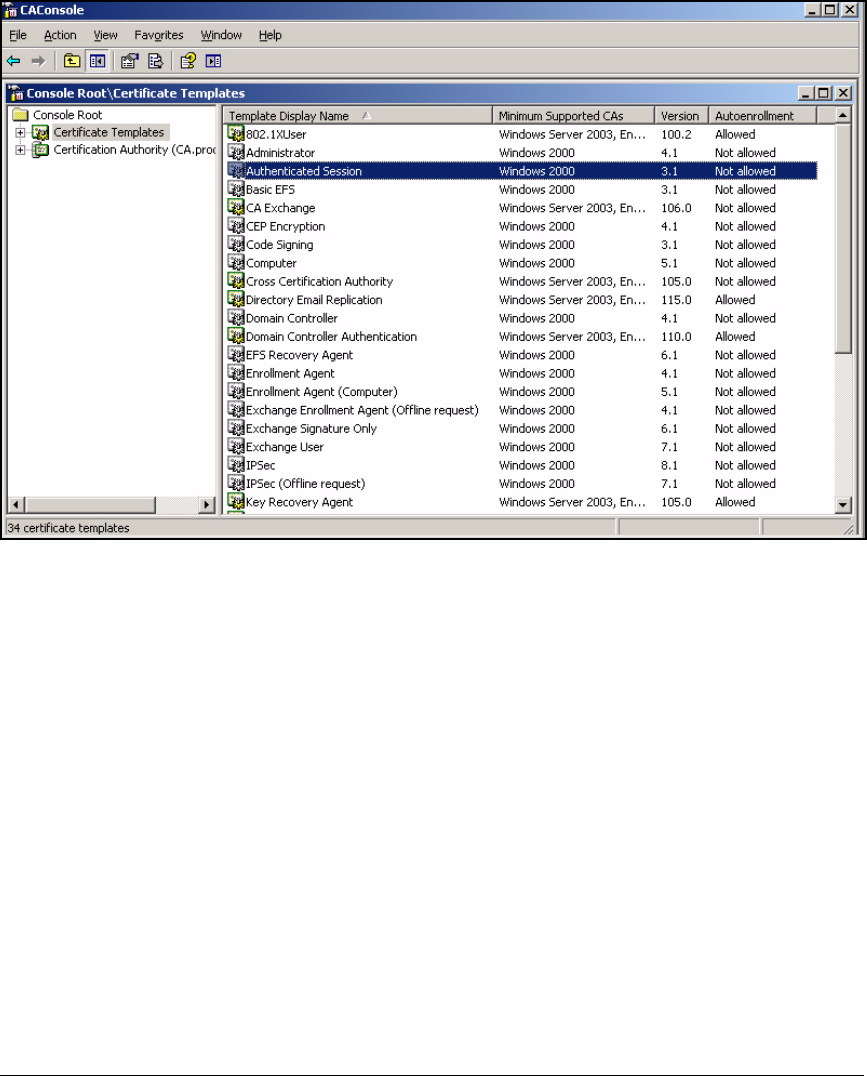Click the Basic EFS template icon
The width and height of the screenshot is (867, 1076).
tap(236, 189)
